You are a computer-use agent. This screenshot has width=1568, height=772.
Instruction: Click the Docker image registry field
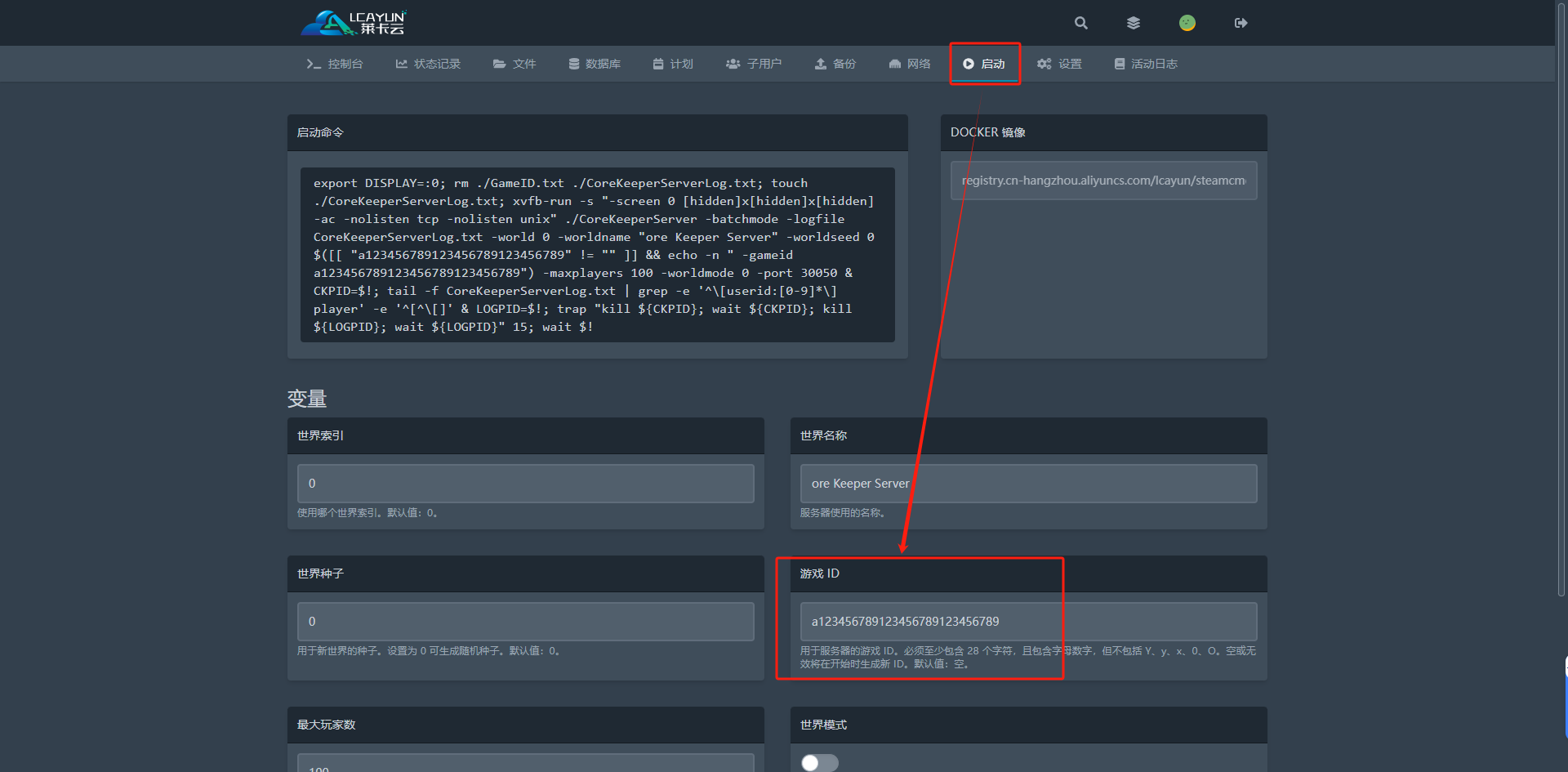(1104, 181)
